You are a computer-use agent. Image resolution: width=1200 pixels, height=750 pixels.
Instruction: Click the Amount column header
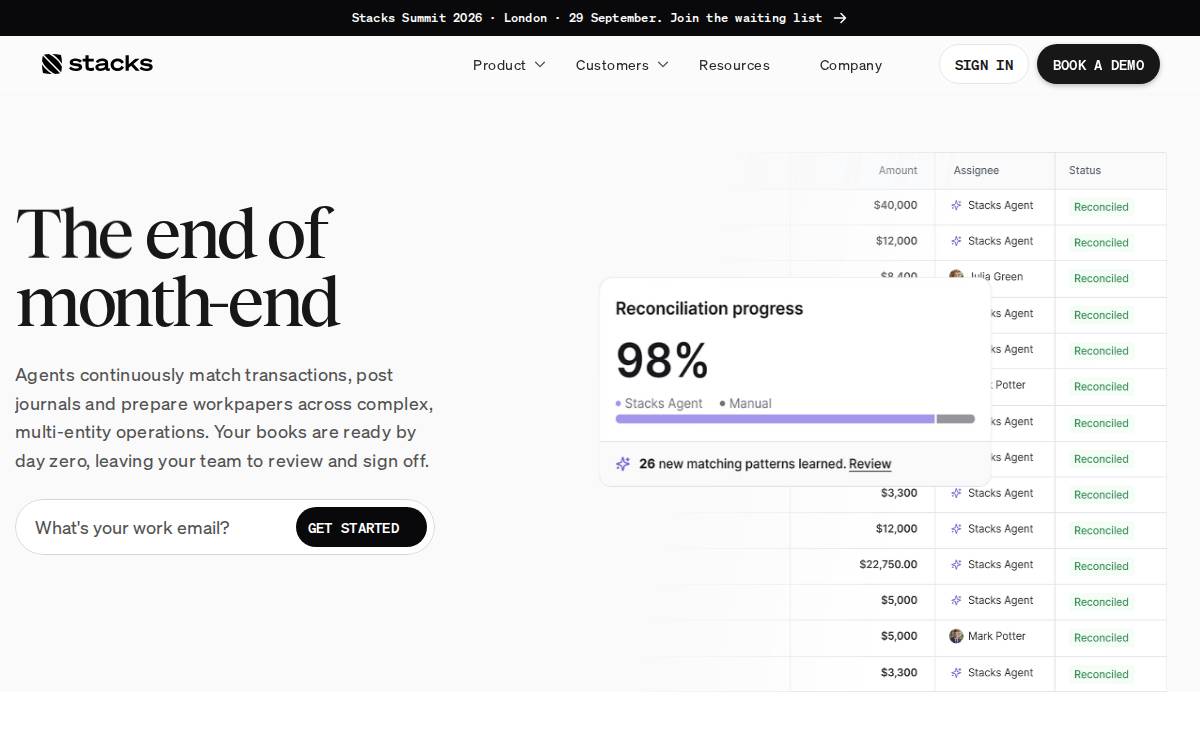point(898,170)
